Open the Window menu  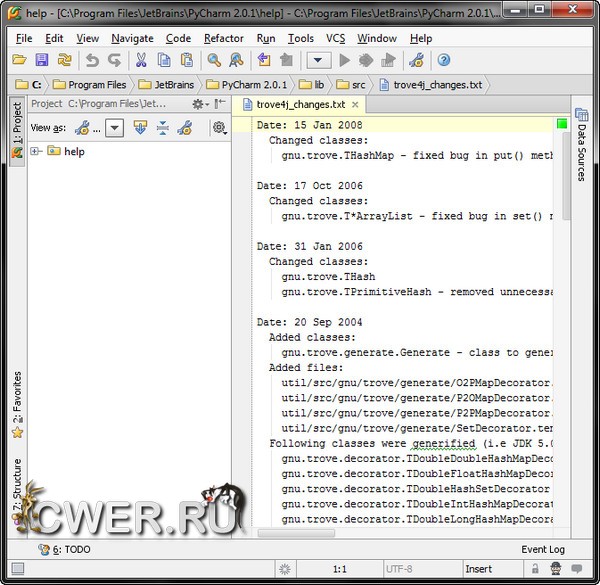[x=377, y=38]
